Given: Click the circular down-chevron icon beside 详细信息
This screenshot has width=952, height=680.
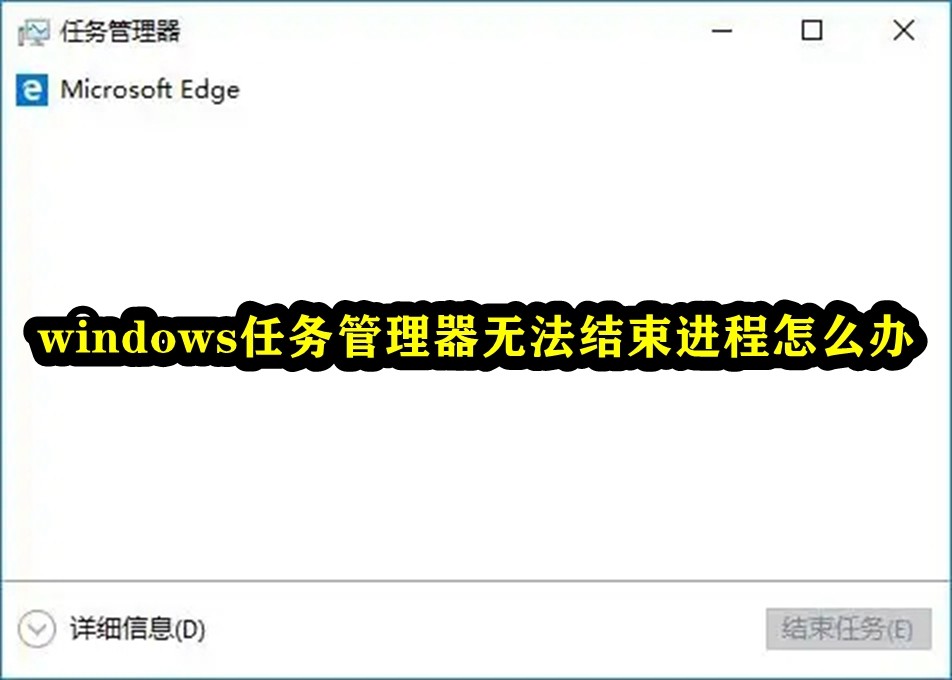Looking at the screenshot, I should pyautogui.click(x=36, y=629).
